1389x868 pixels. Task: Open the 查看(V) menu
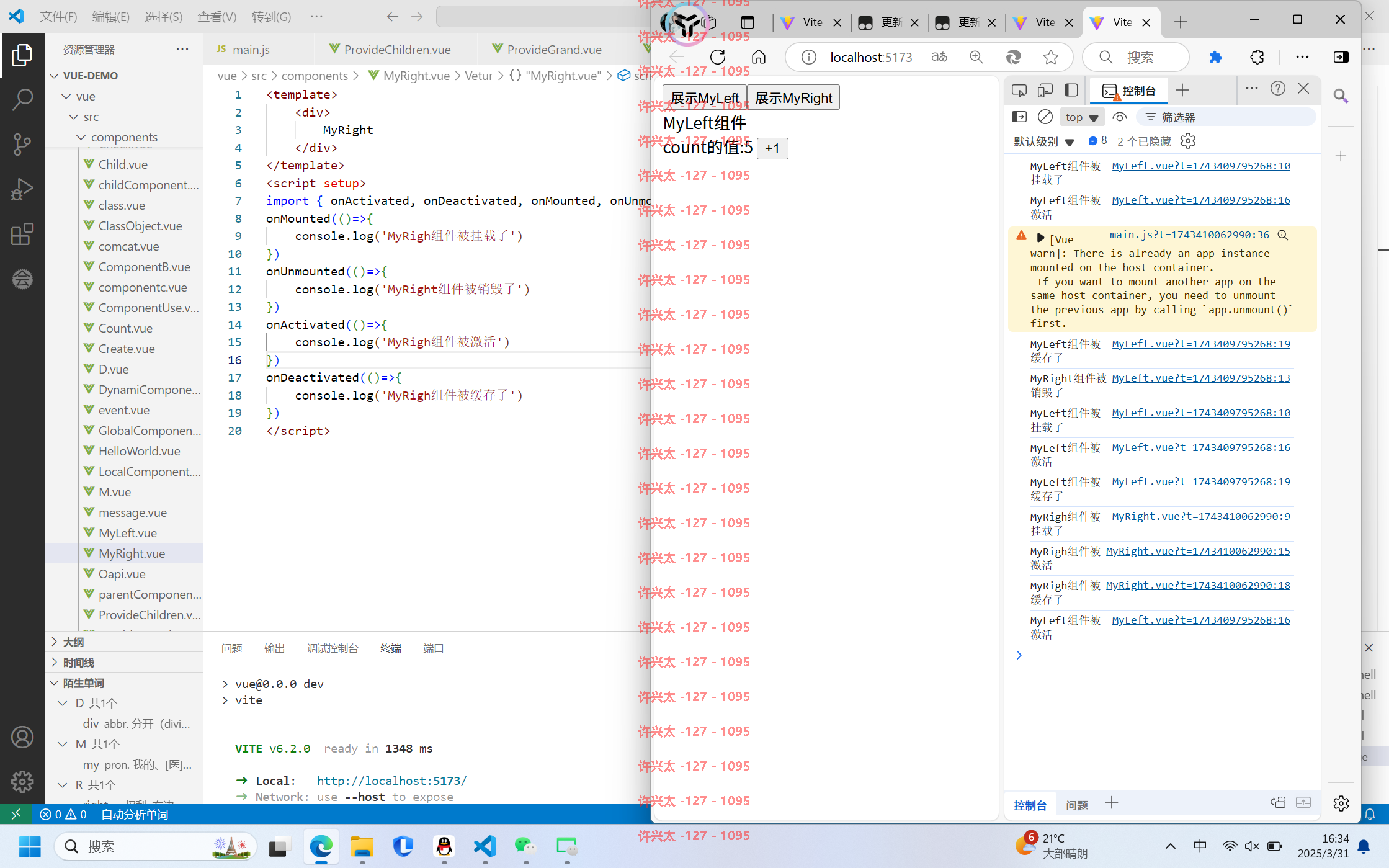[217, 17]
